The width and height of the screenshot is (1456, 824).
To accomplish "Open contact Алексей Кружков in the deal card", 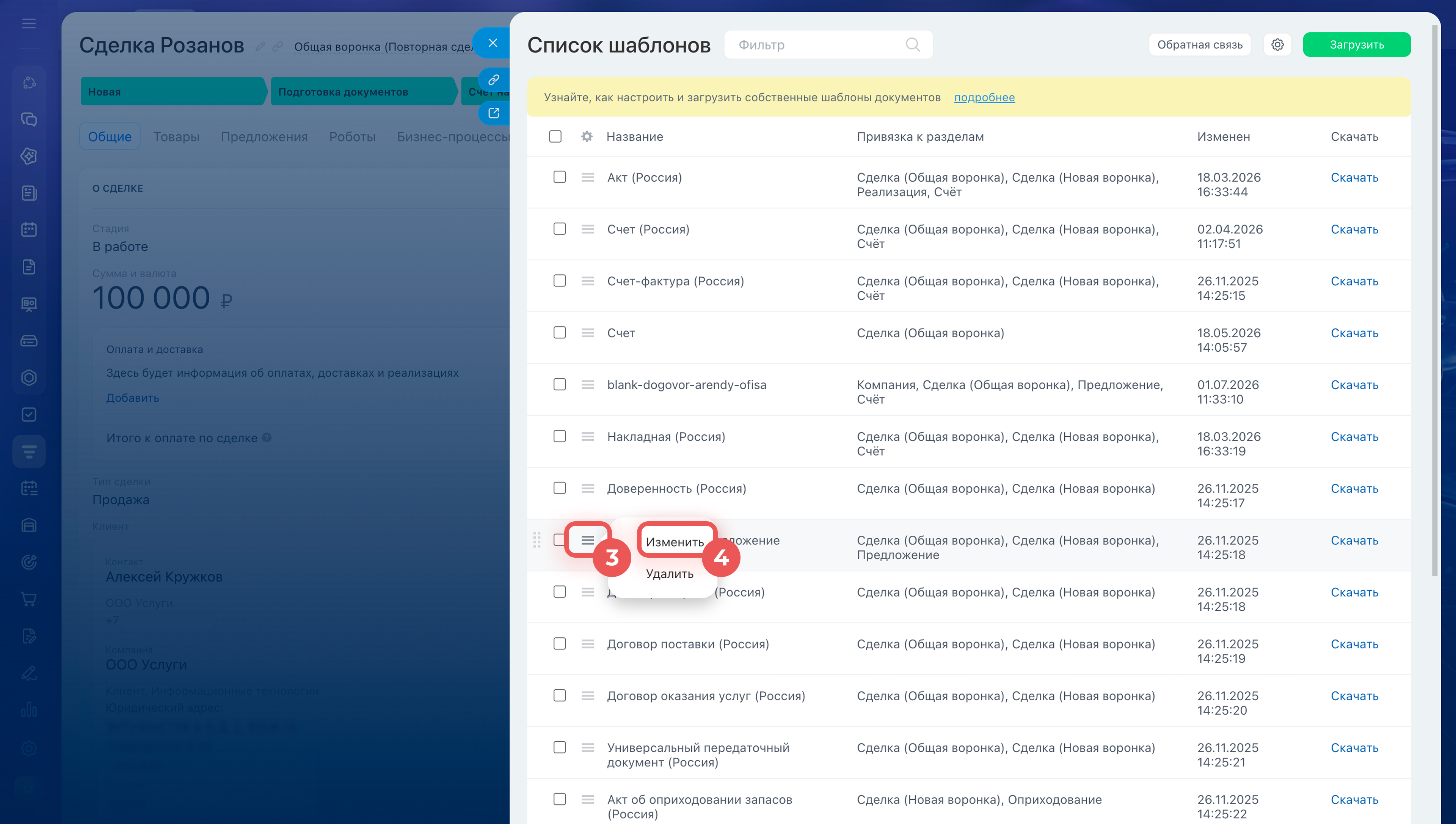I will click(164, 577).
